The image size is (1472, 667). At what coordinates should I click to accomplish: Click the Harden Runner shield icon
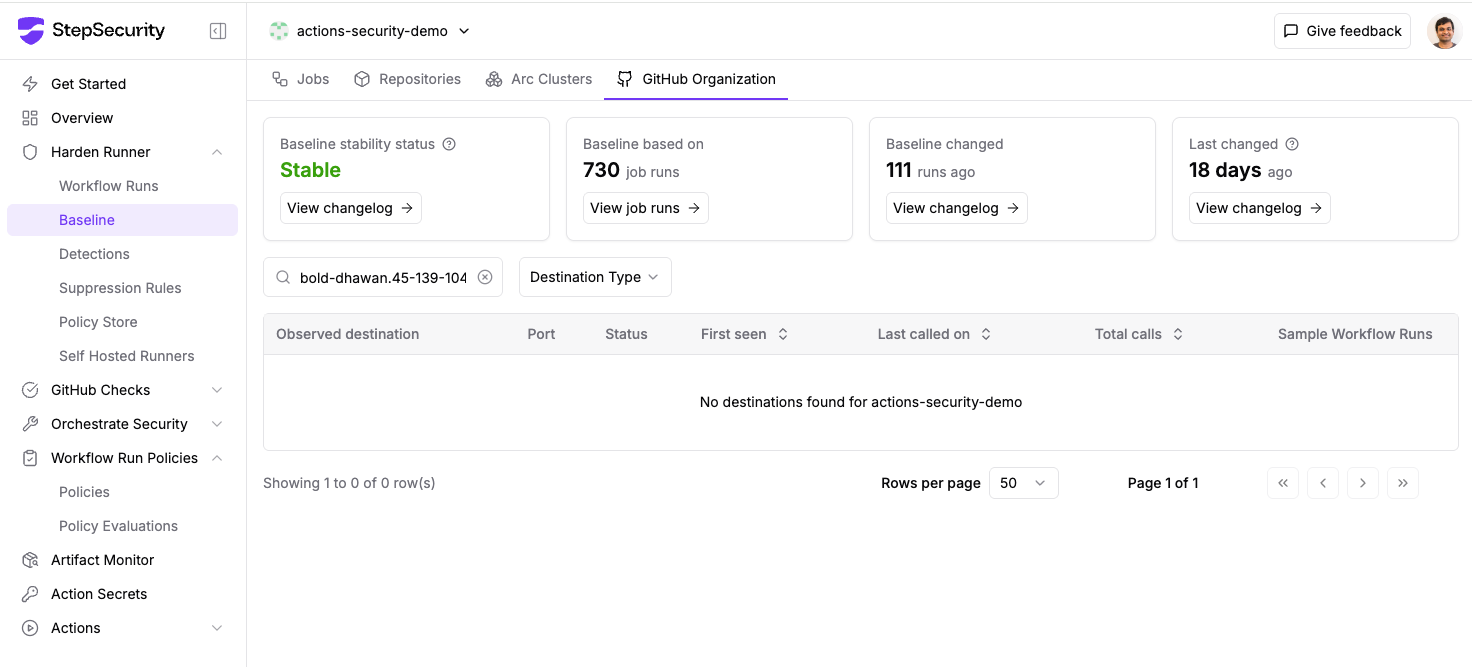[x=30, y=152]
